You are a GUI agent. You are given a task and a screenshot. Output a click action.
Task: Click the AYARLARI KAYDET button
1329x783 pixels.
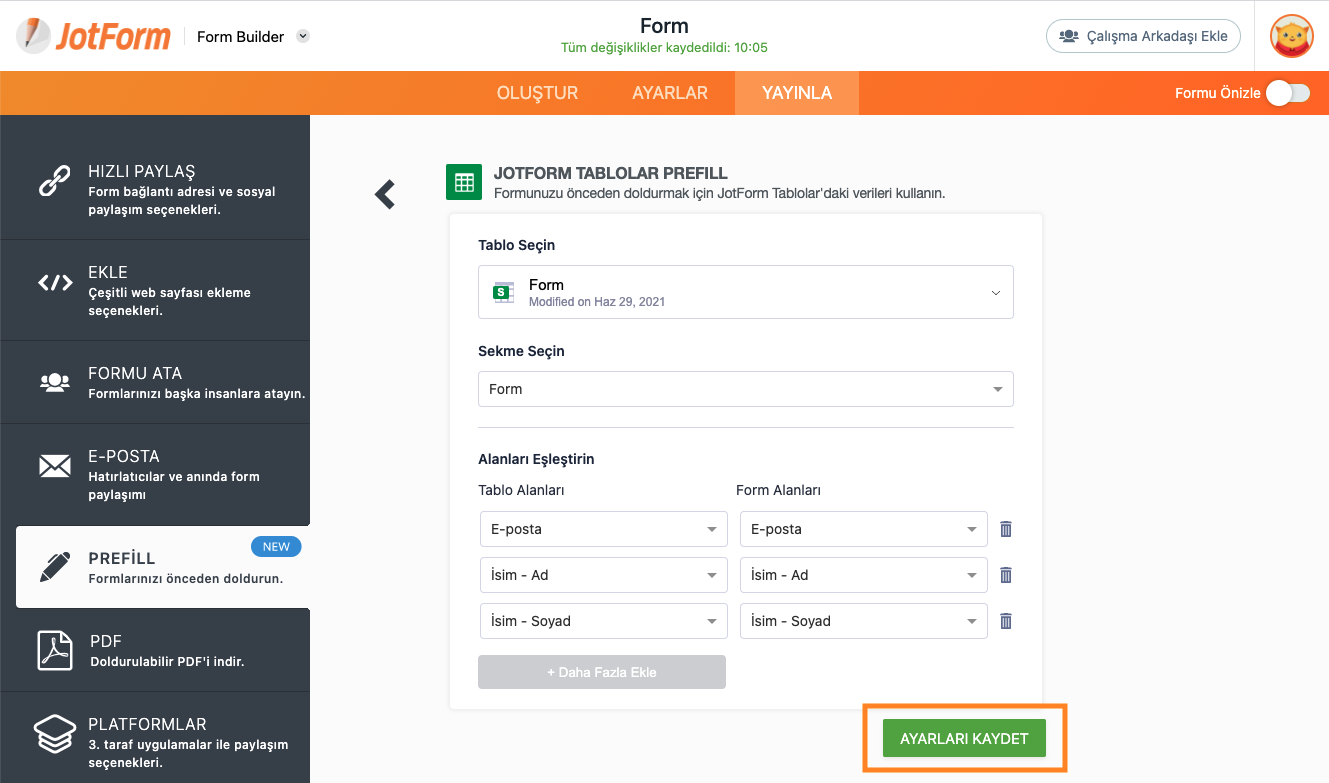[964, 739]
